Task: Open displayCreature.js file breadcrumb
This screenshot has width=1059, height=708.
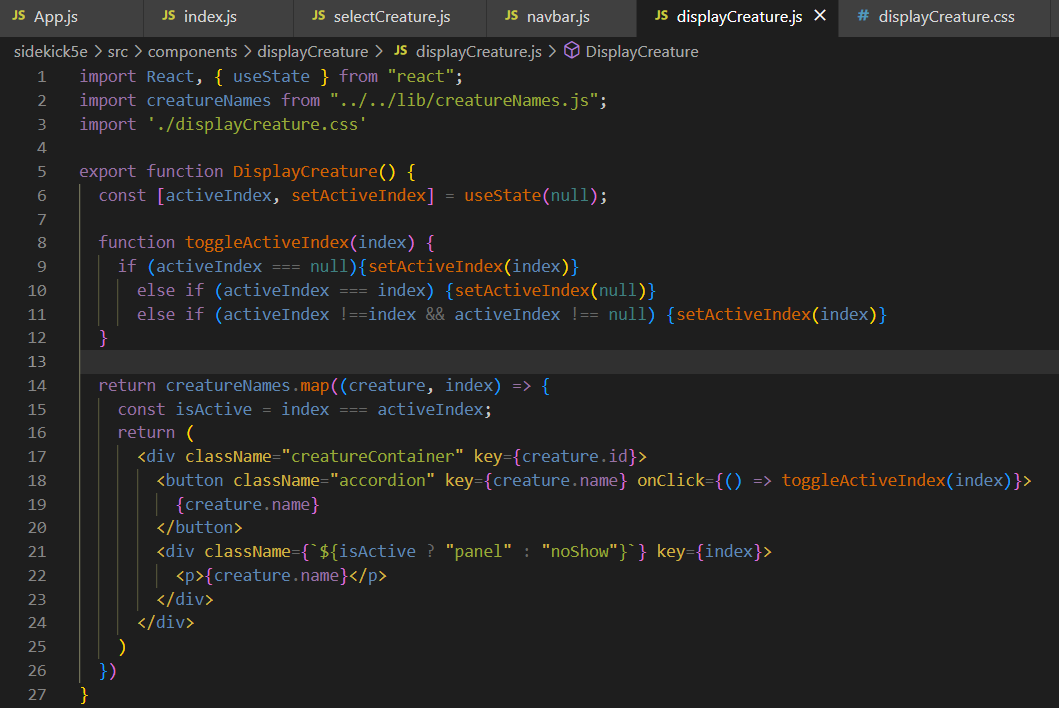Action: click(479, 52)
